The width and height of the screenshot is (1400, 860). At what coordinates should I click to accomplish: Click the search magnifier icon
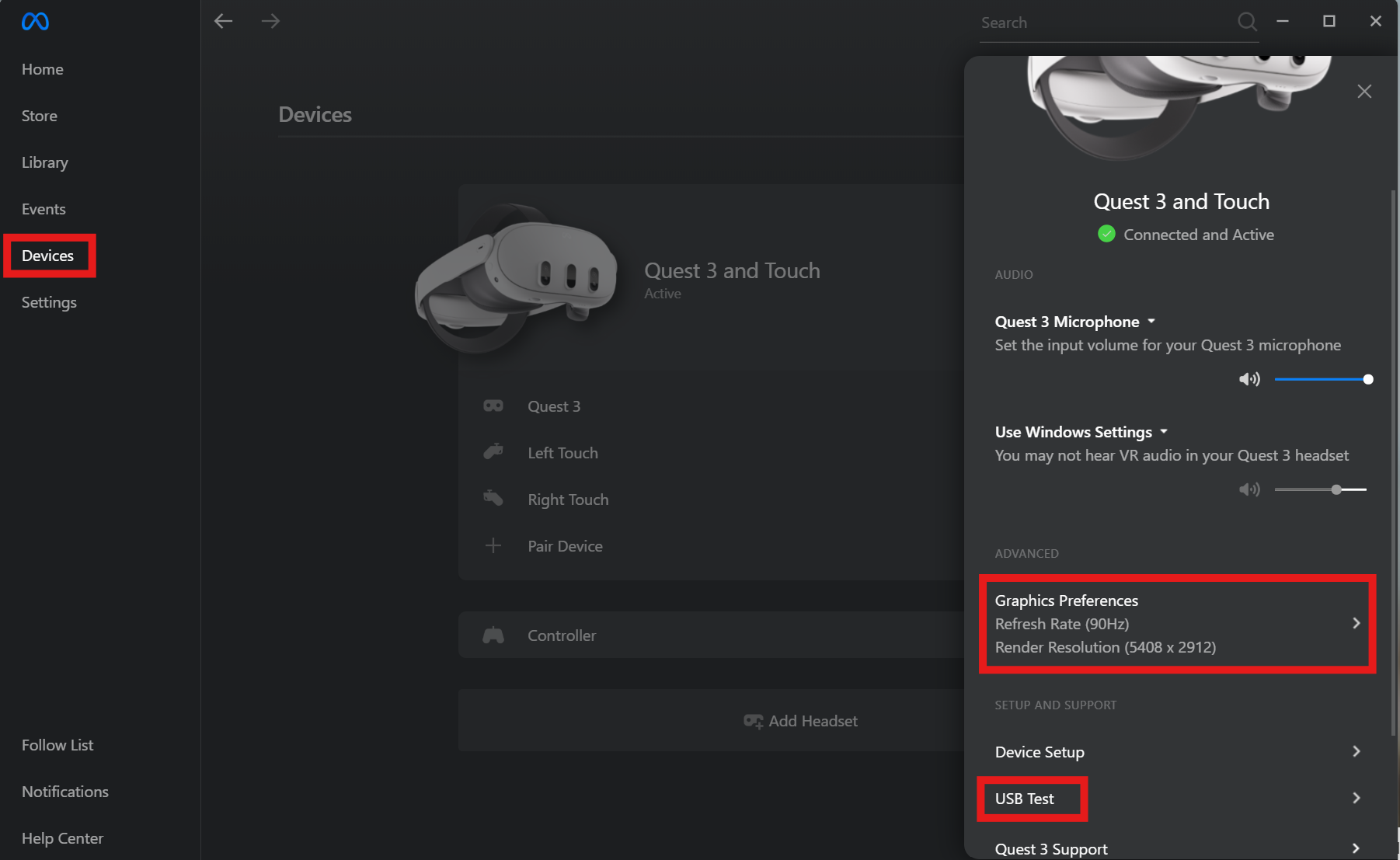coord(1247,22)
